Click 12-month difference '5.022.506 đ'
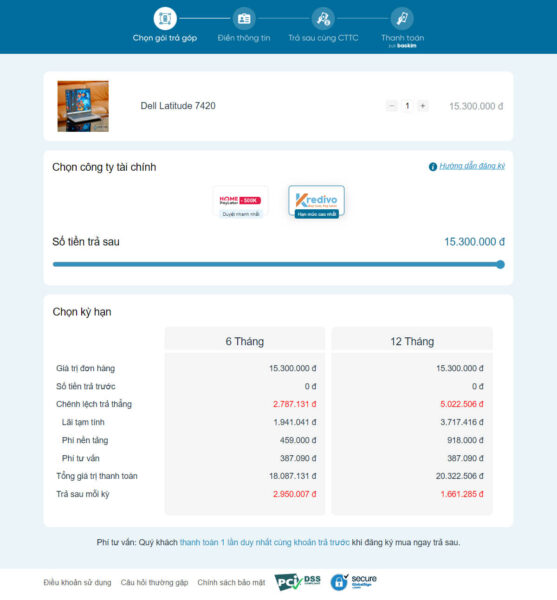The width and height of the screenshot is (557, 600). (462, 404)
